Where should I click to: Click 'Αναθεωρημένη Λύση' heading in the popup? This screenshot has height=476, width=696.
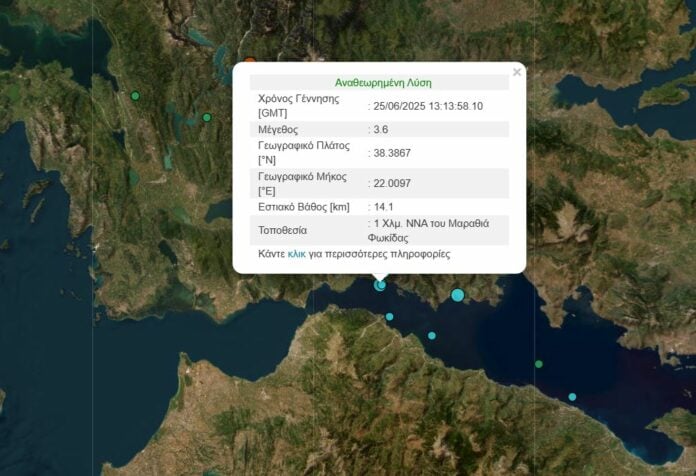click(383, 83)
